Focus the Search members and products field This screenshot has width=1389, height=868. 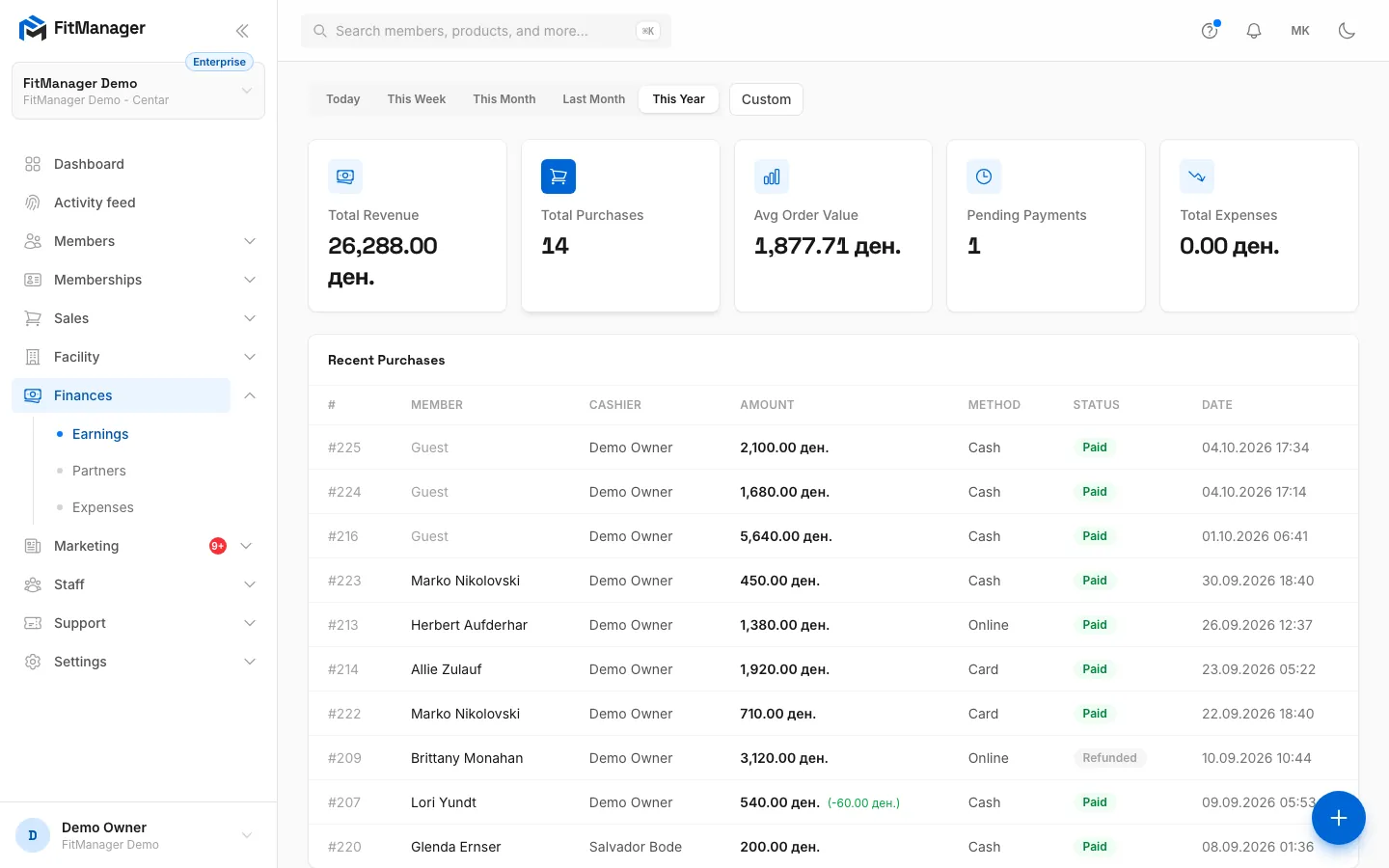click(486, 31)
